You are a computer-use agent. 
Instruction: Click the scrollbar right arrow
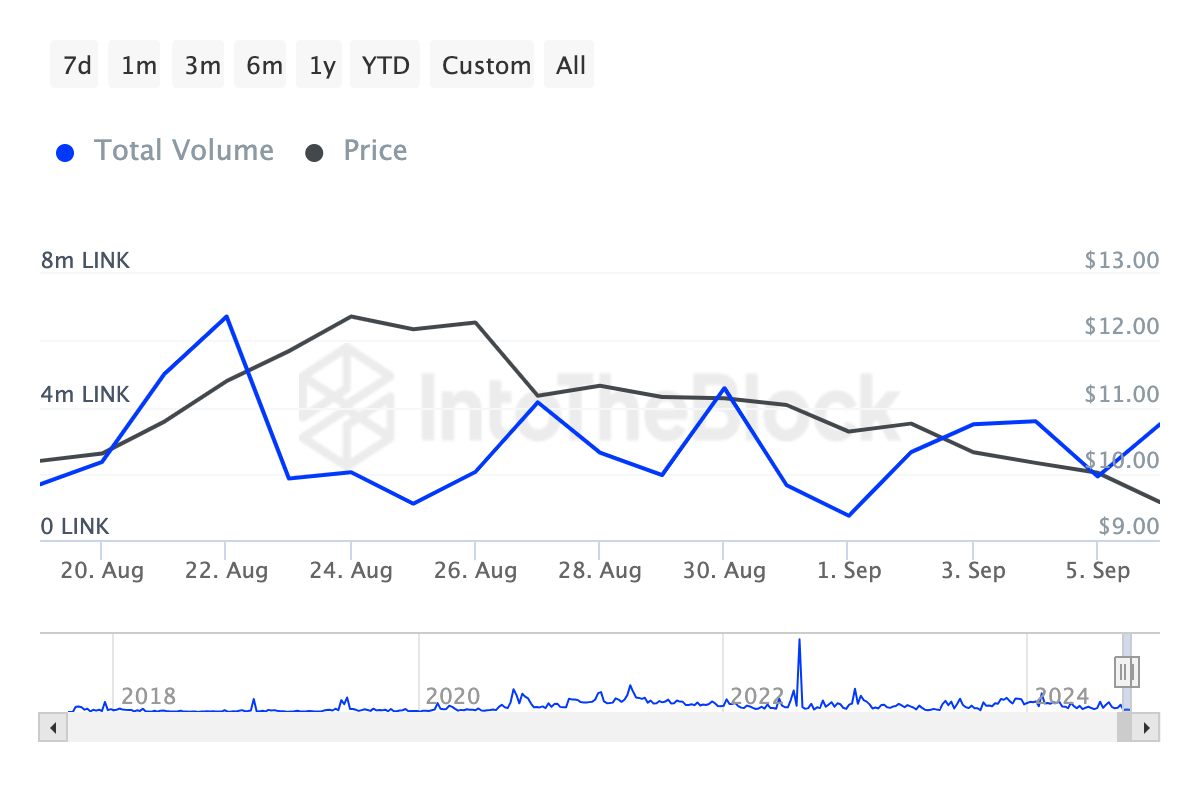(x=1148, y=727)
